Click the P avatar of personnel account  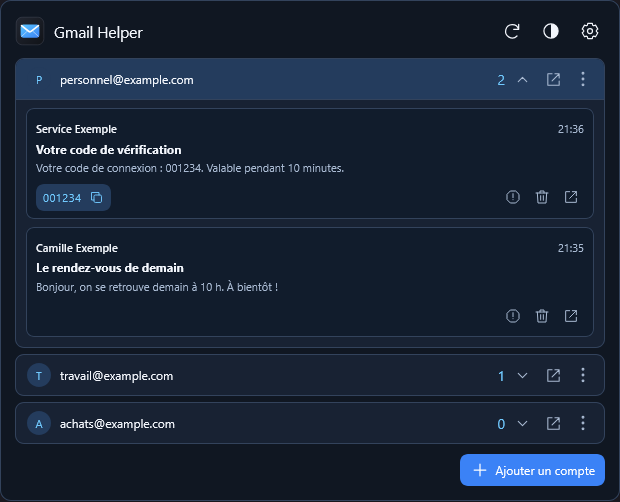[39, 80]
